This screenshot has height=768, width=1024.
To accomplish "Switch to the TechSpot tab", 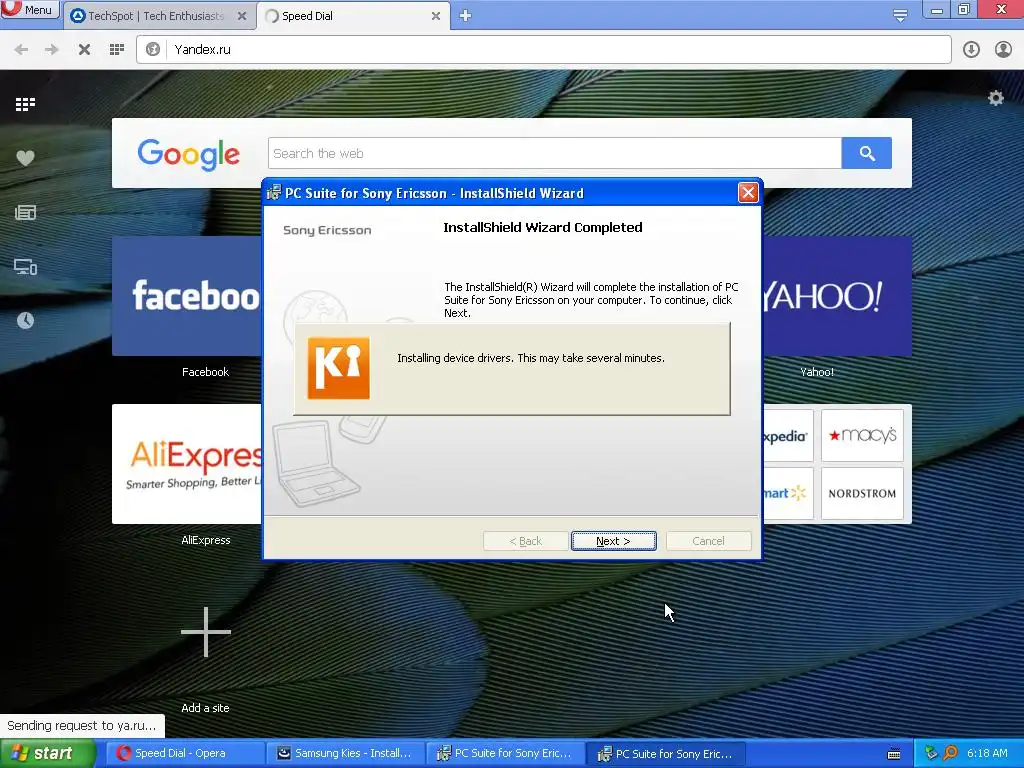I will tap(157, 16).
